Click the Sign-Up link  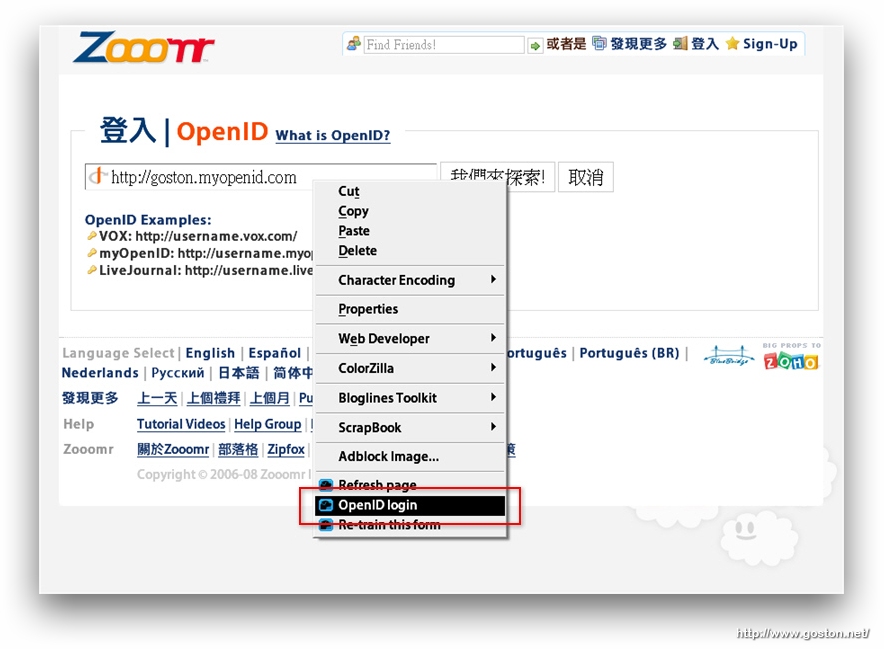point(770,43)
